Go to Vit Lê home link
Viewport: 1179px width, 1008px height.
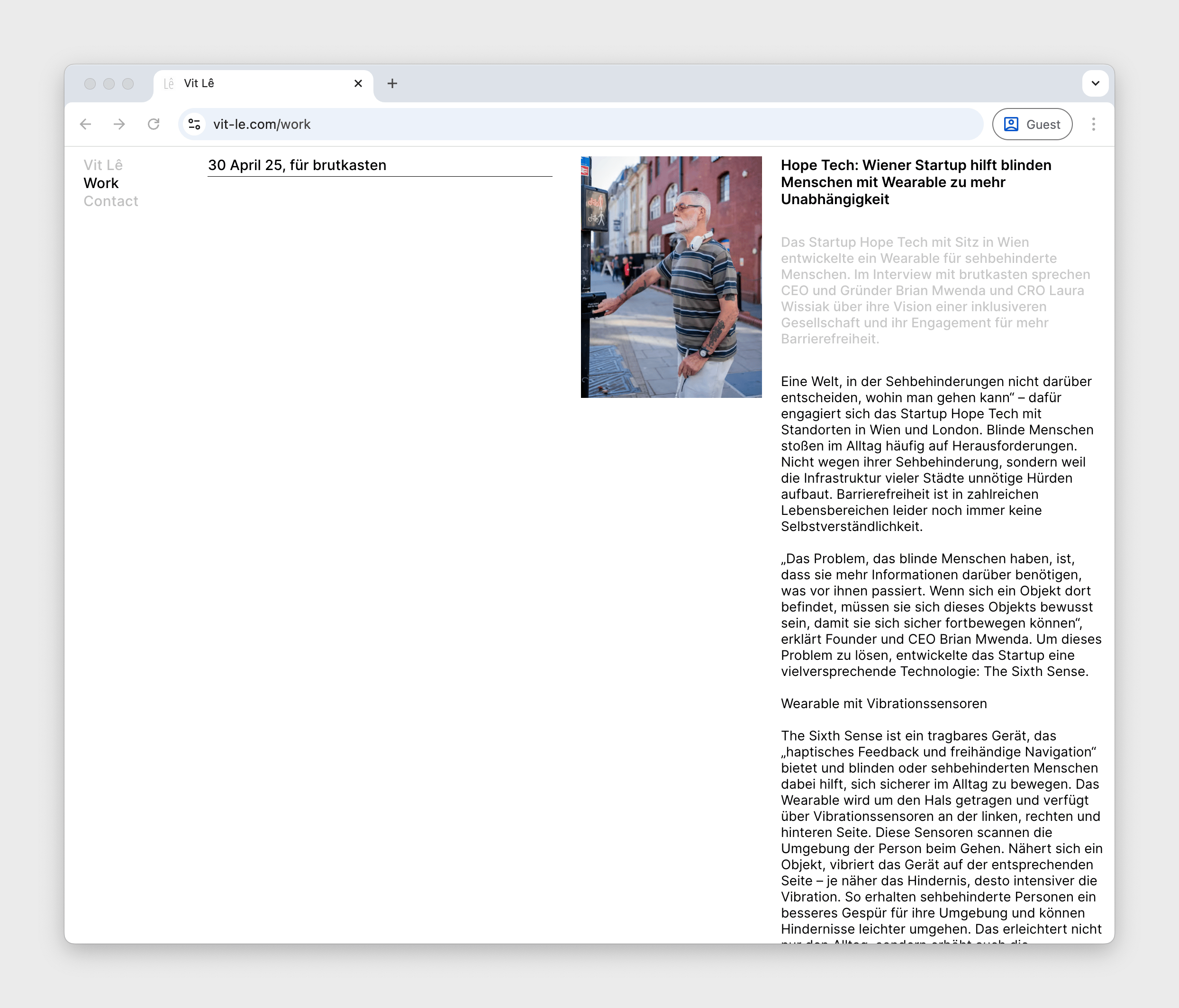pyautogui.click(x=103, y=165)
